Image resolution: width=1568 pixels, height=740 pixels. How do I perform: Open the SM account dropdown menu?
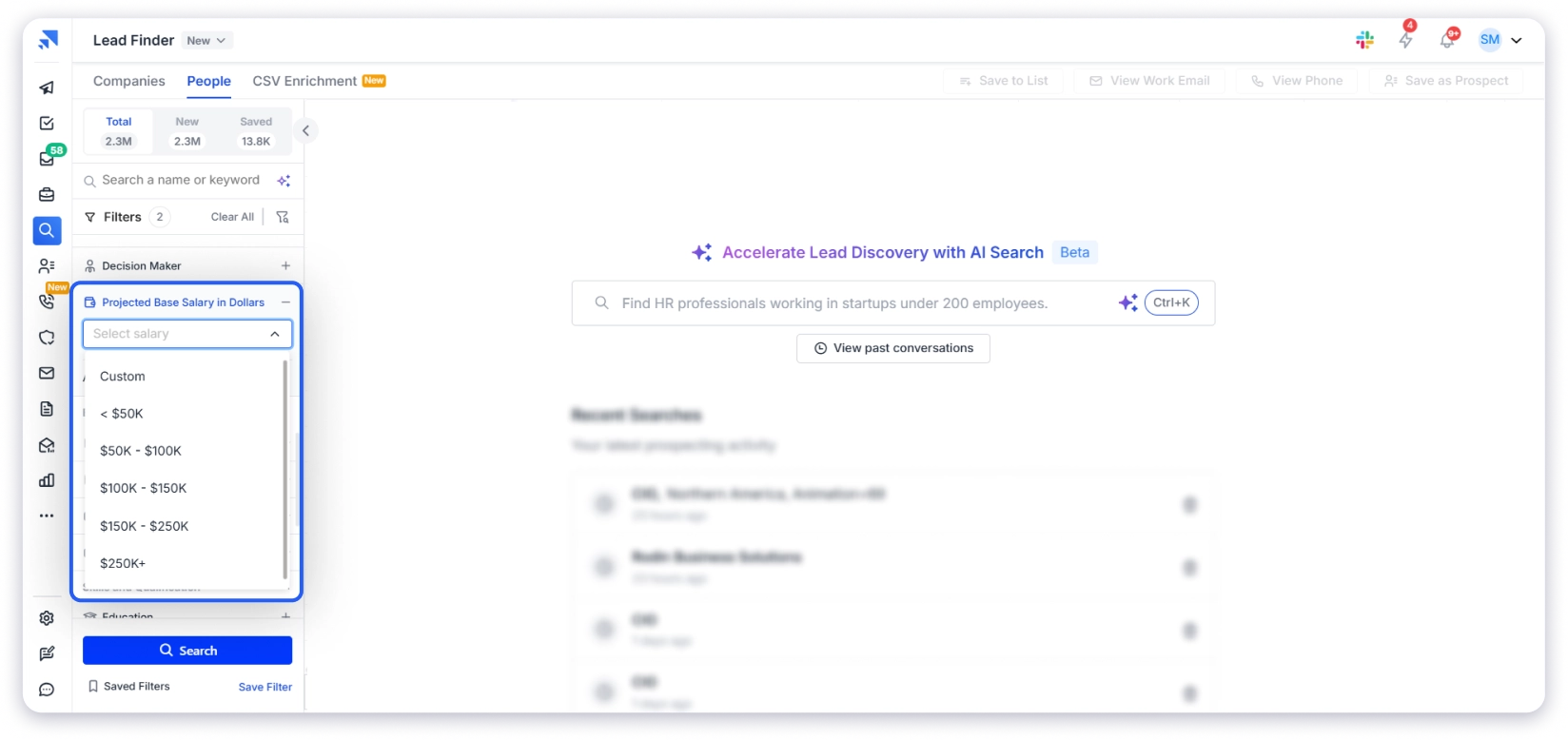point(1516,40)
